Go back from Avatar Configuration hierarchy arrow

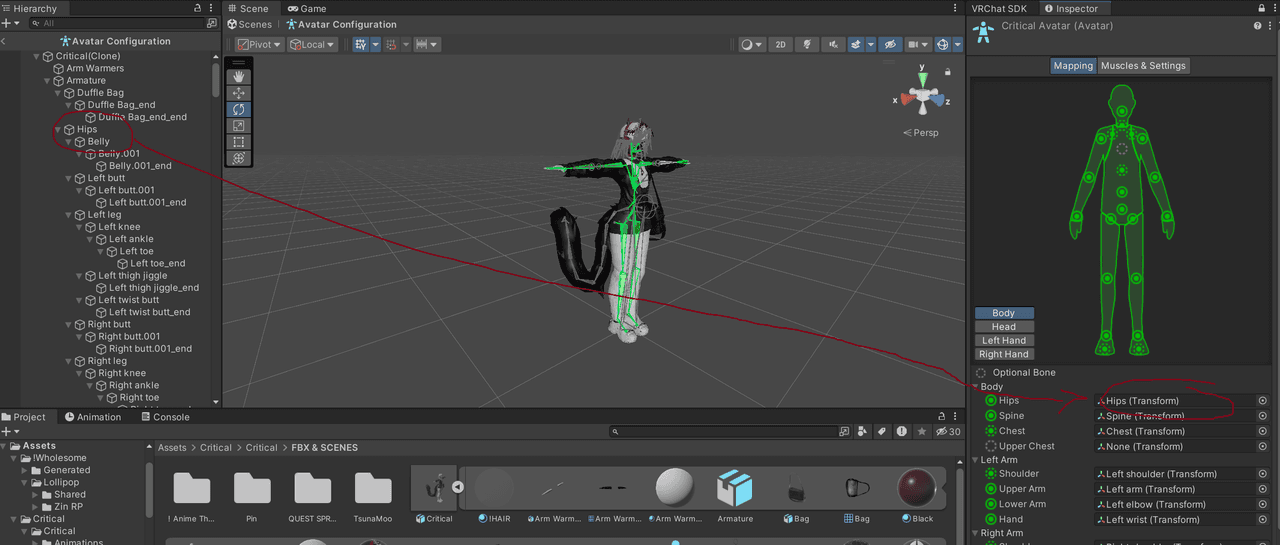4,41
